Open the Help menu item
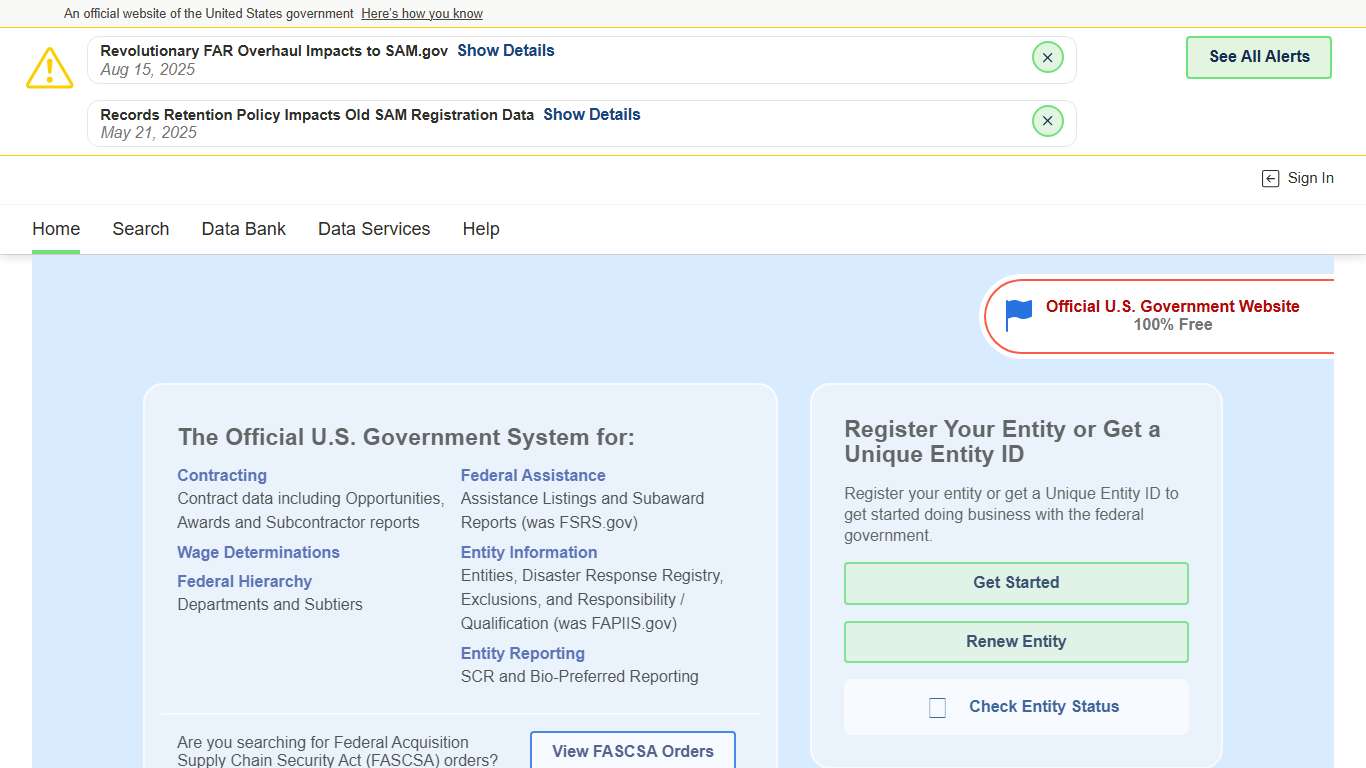 [480, 229]
